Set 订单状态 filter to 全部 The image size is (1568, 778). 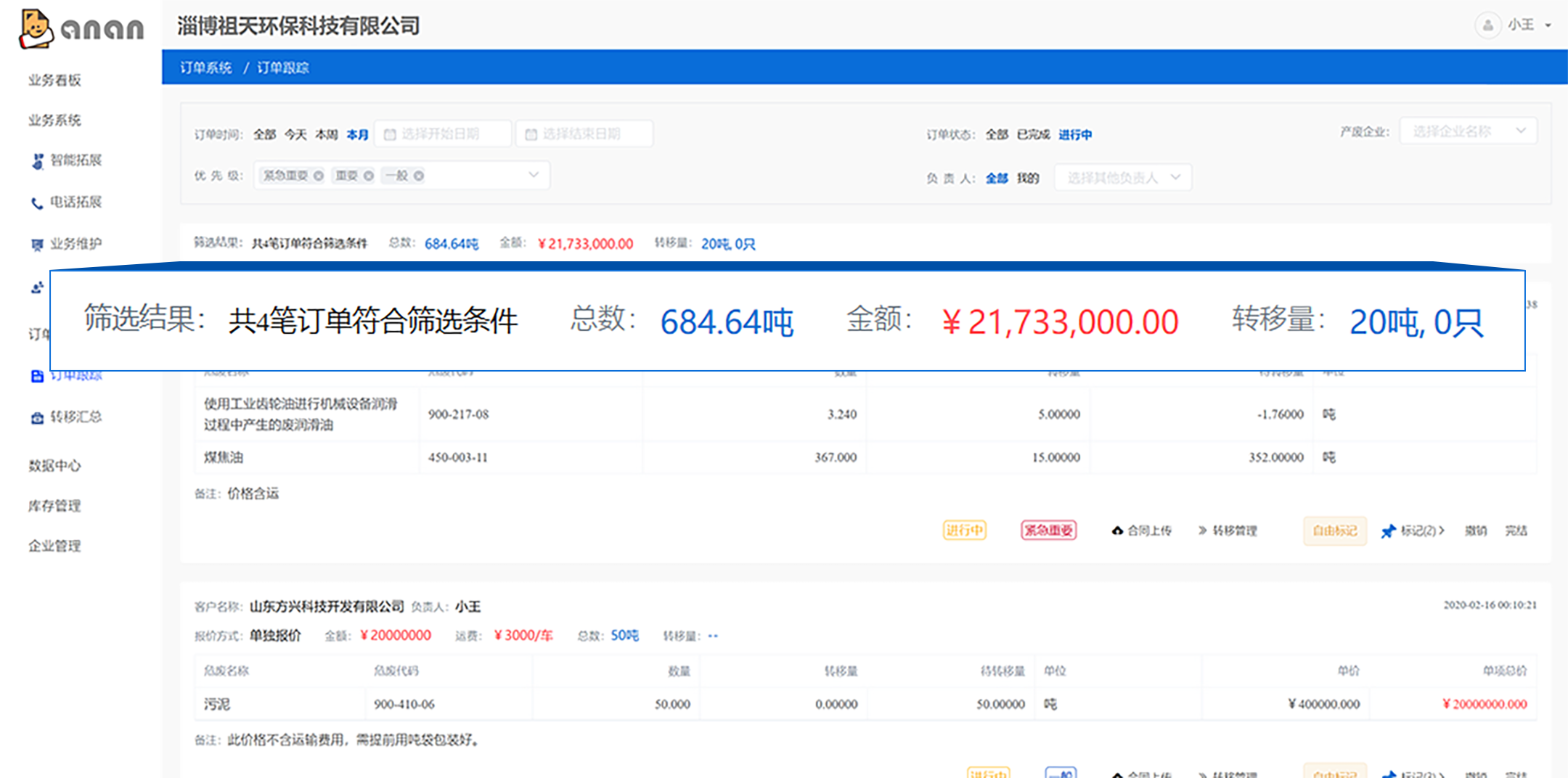tap(997, 134)
